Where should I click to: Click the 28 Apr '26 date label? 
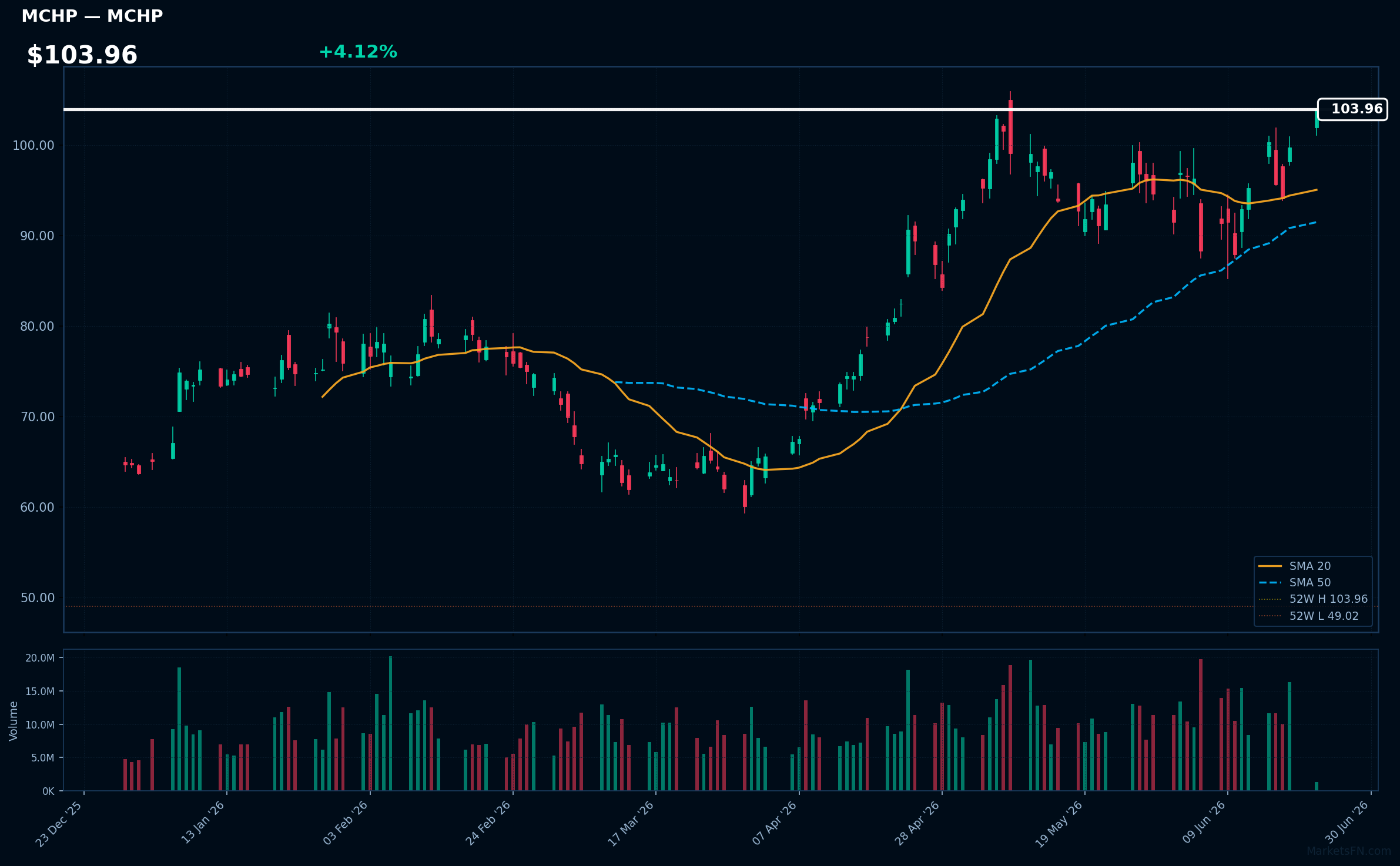917,823
